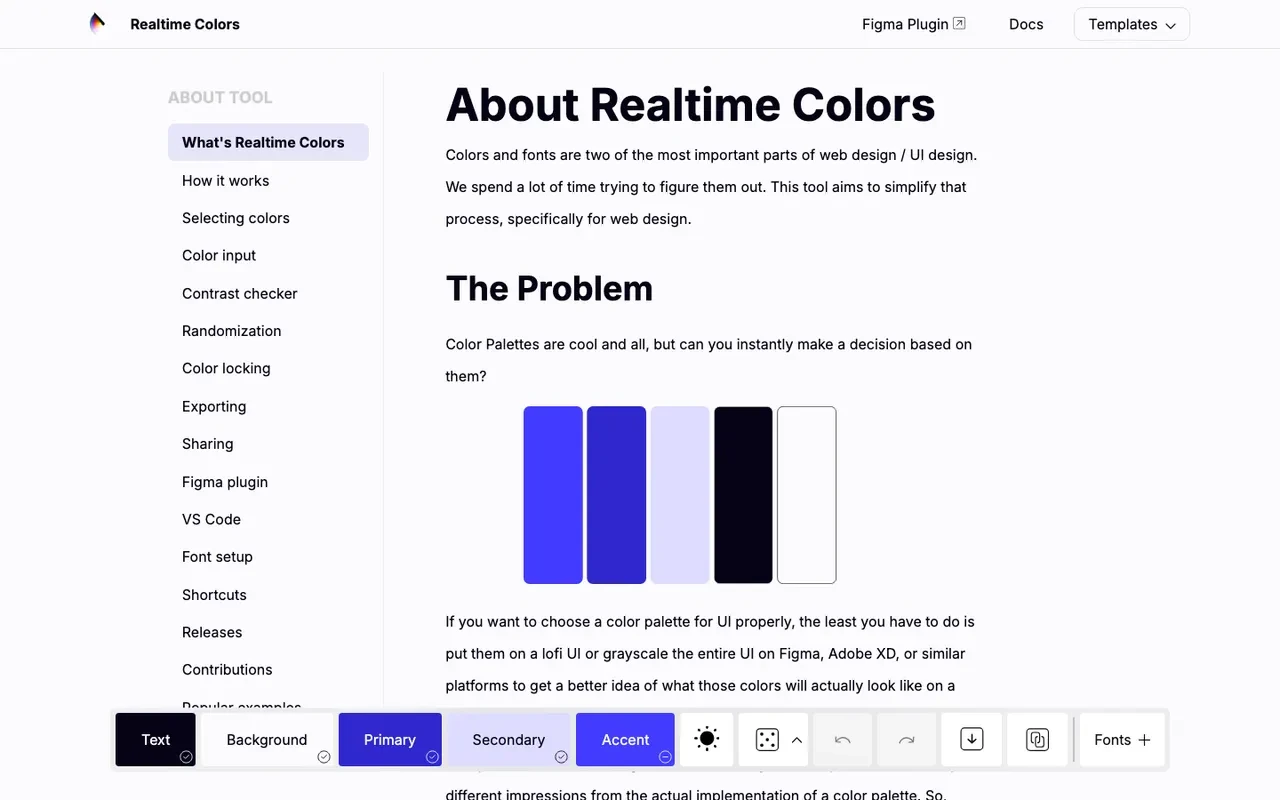The height and width of the screenshot is (800, 1280).
Task: Click the bright blue palette bar
Action: pyautogui.click(x=553, y=495)
